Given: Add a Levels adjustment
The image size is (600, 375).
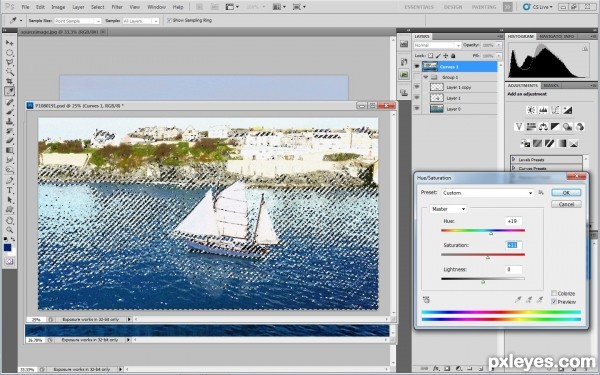Looking at the screenshot, I should pos(543,110).
